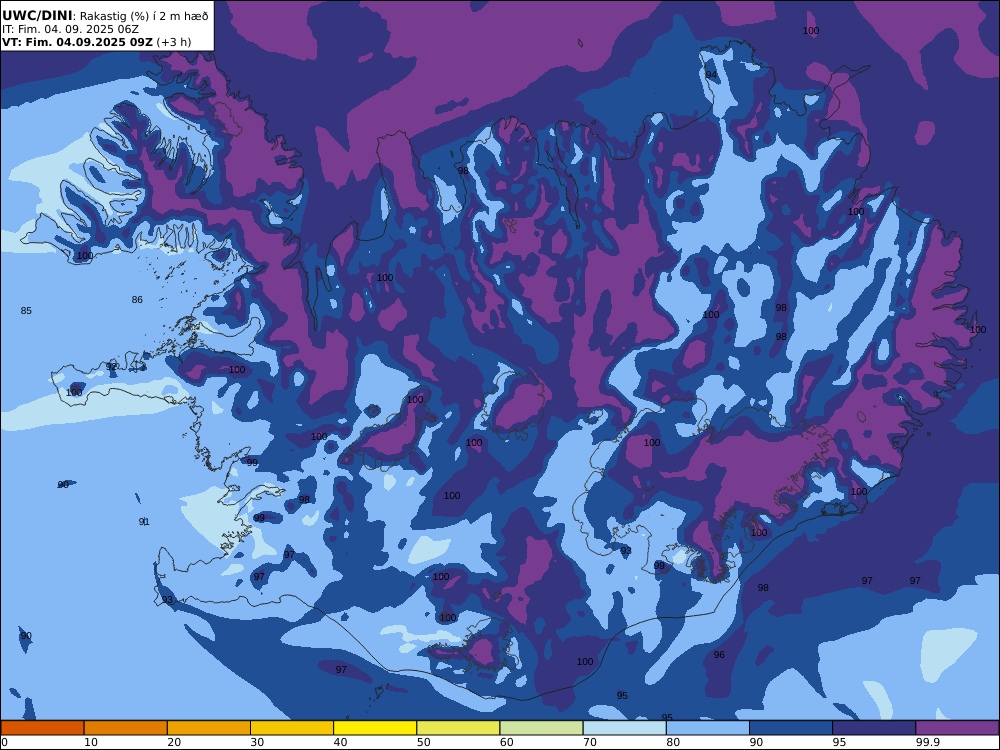Select the initial time line "IT: Fim. 04. 09. 2025 06Z"

[70, 29]
